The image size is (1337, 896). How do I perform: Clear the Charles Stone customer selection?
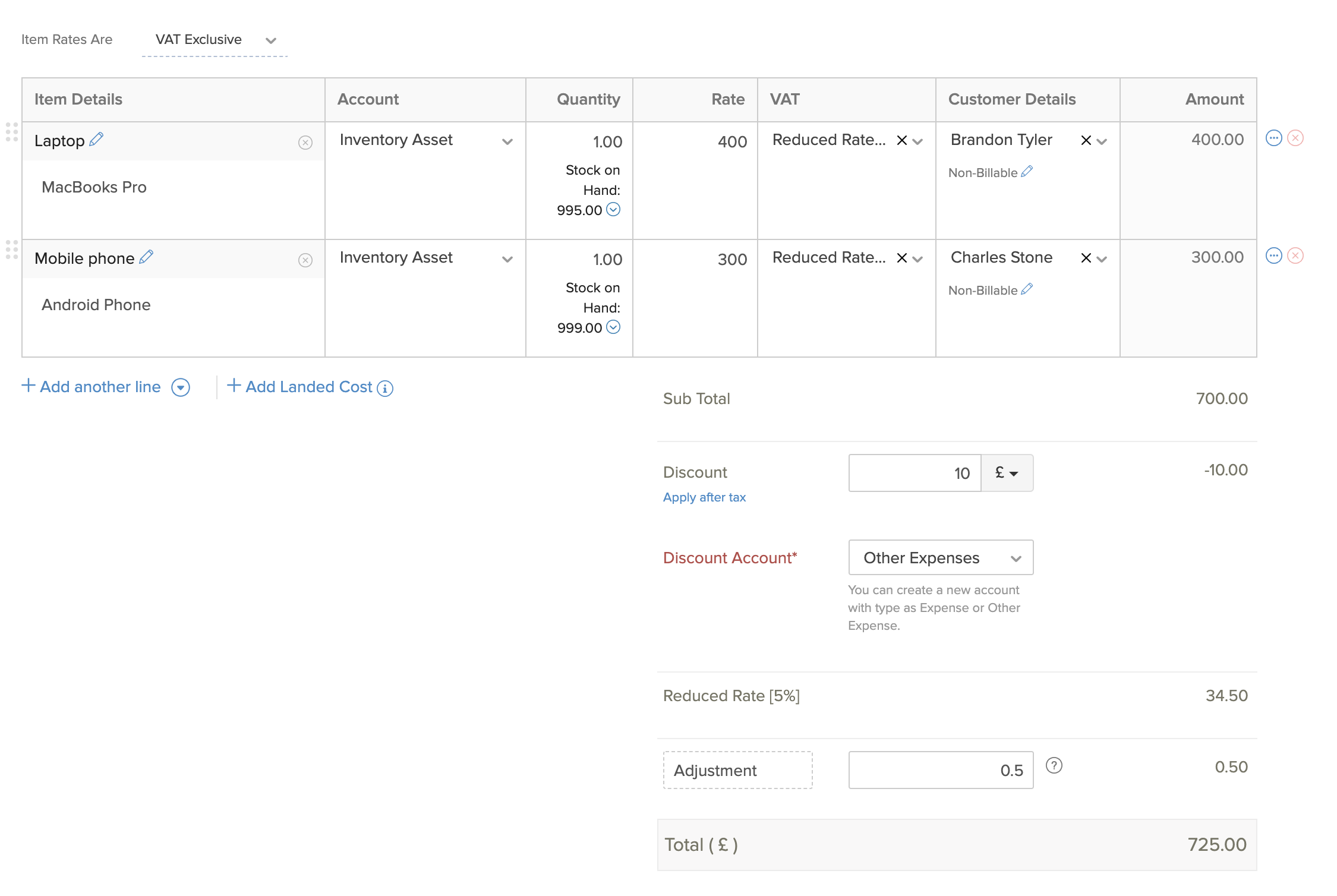point(1086,258)
